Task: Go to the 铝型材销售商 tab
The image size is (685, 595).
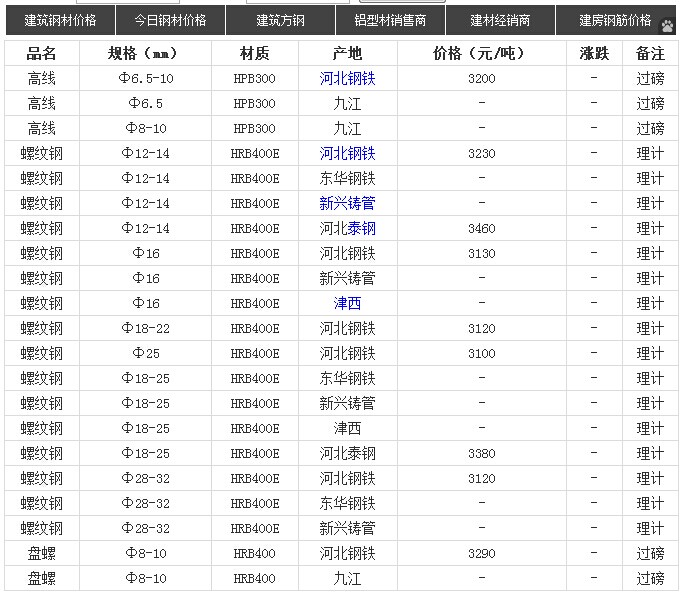Action: [390, 20]
